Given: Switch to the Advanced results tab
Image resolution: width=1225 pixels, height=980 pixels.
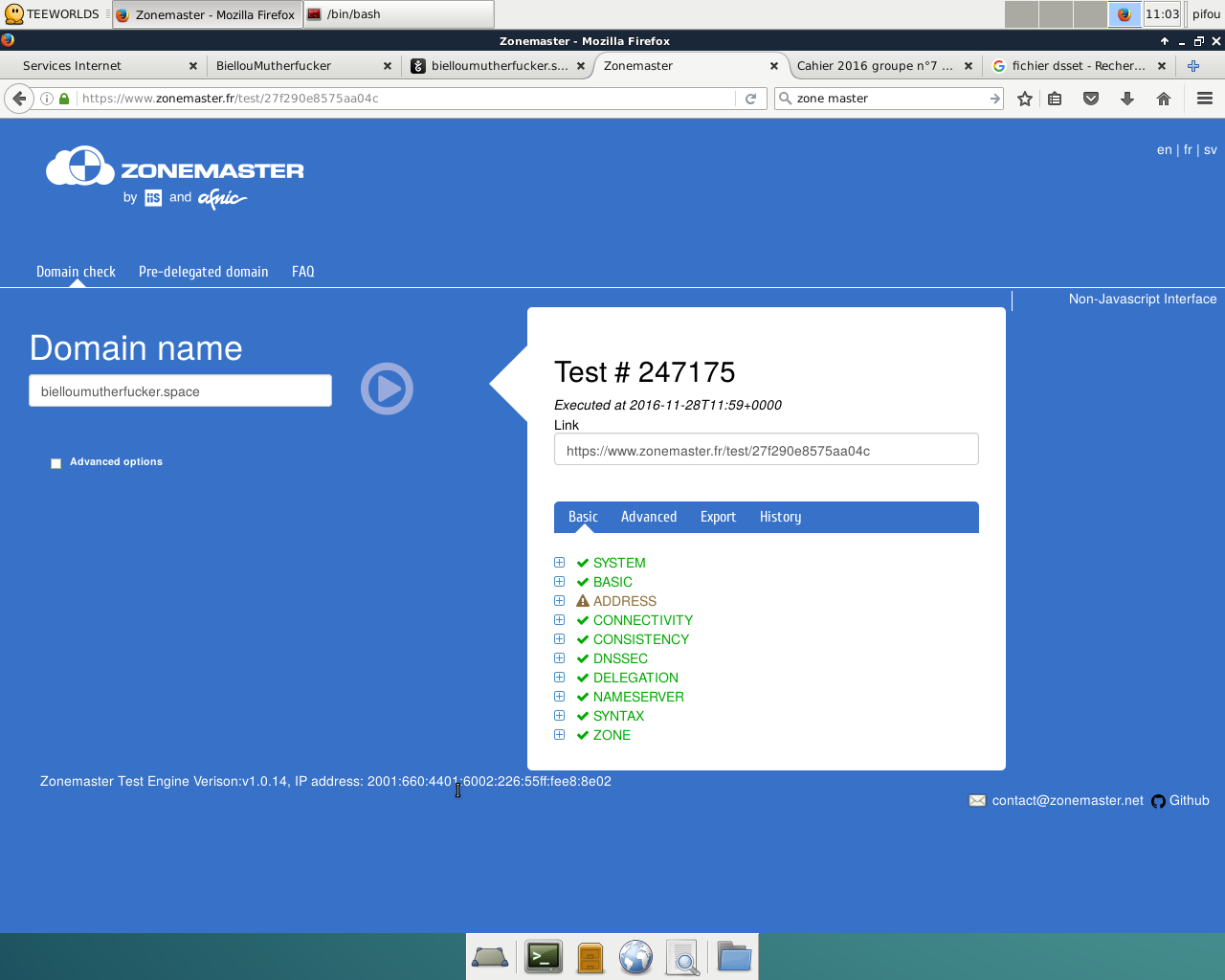Looking at the screenshot, I should (x=649, y=517).
